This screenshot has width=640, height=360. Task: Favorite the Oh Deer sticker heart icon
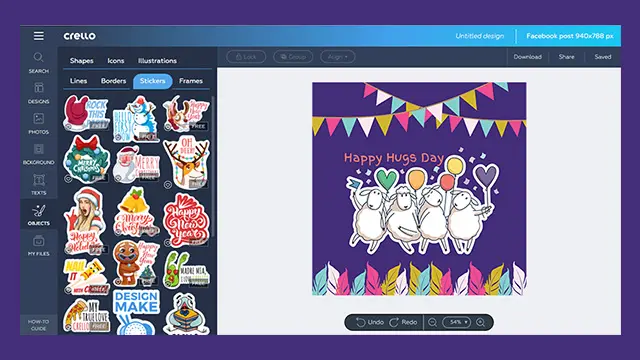click(167, 185)
